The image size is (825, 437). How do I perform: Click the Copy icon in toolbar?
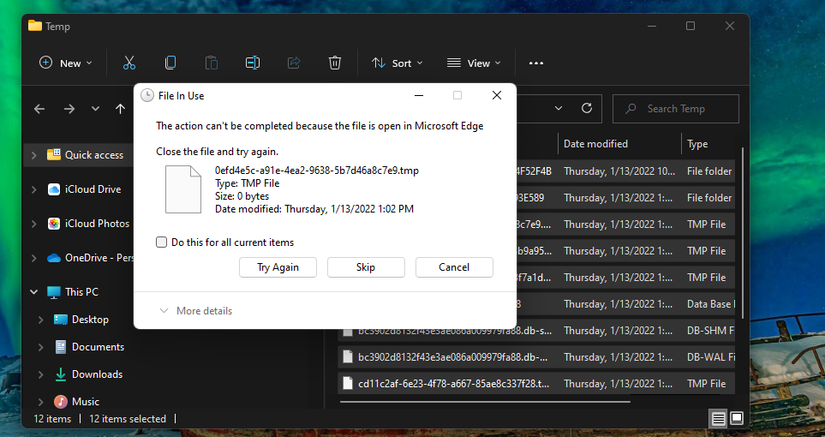pyautogui.click(x=170, y=63)
